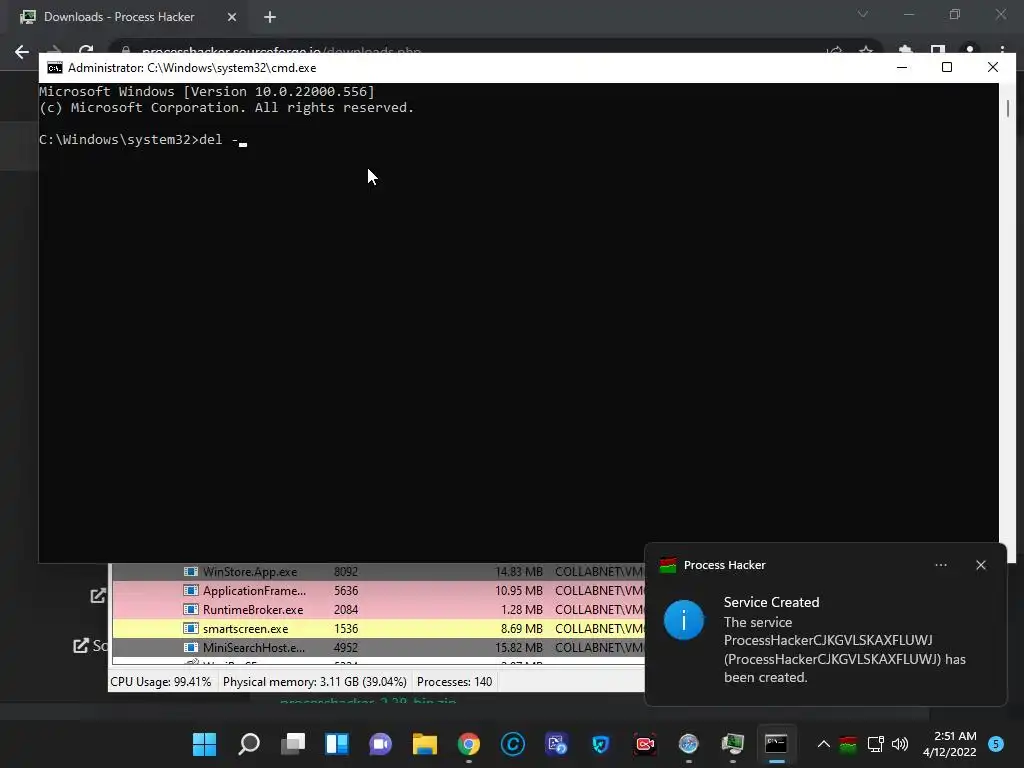Click the Command Prompt taskbar icon
This screenshot has width=1024, height=768.
point(776,744)
